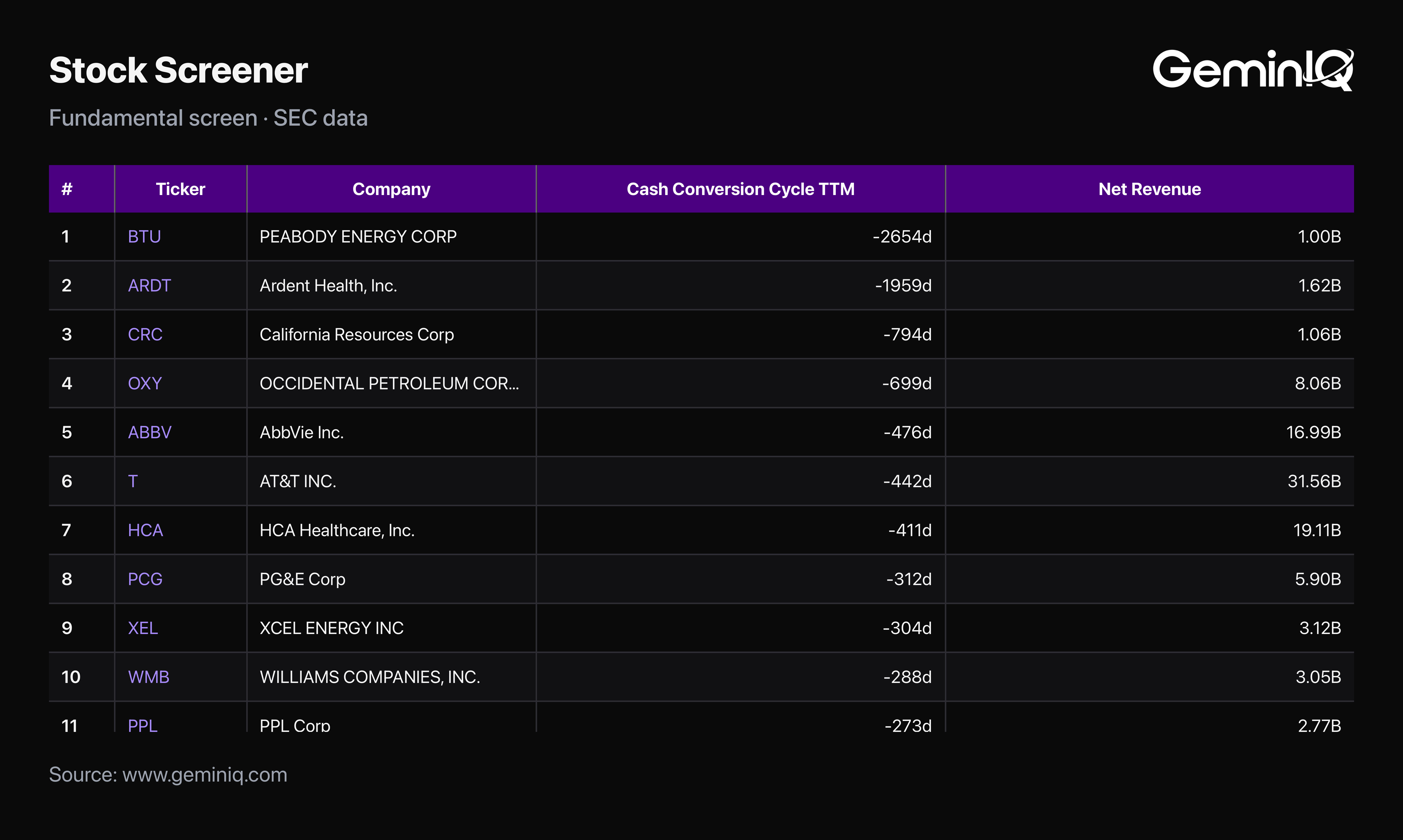Click the -1959d cash cycle value
The height and width of the screenshot is (840, 1403).
pyautogui.click(x=904, y=285)
